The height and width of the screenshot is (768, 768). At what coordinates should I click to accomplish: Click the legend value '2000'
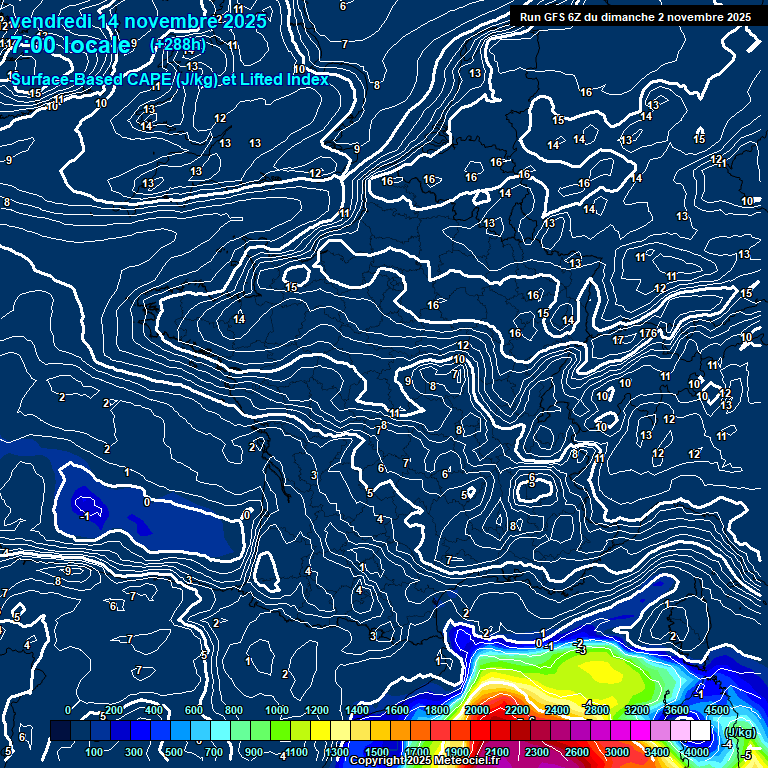point(477,710)
